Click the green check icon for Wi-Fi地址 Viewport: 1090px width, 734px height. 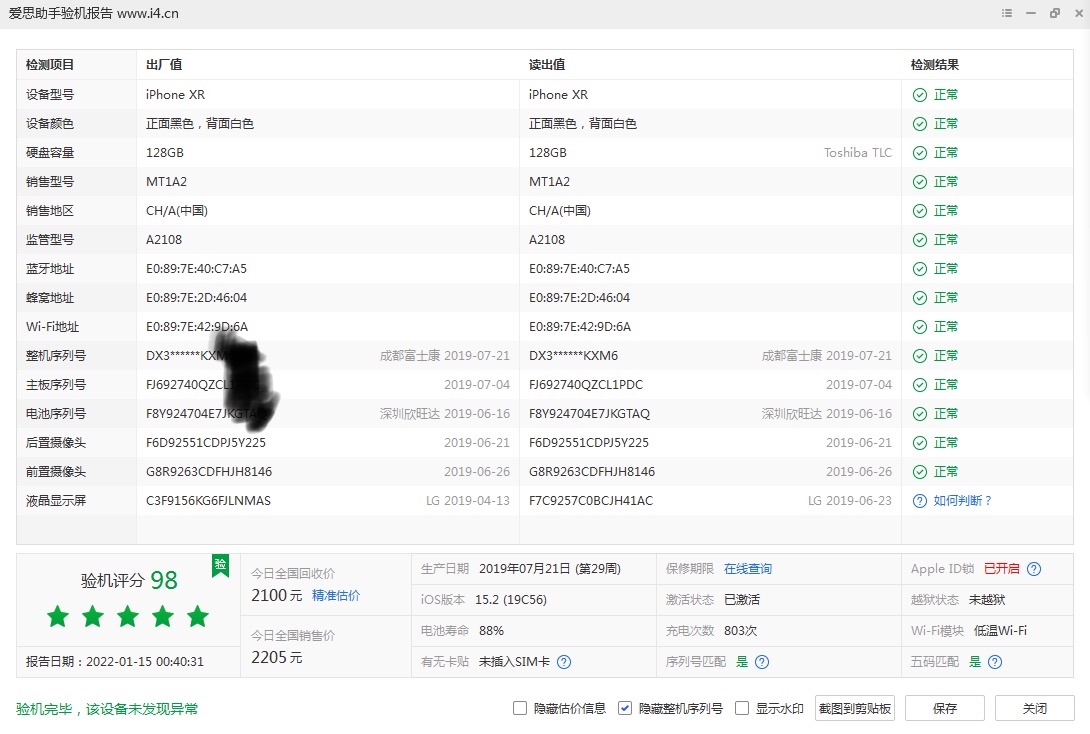point(920,327)
